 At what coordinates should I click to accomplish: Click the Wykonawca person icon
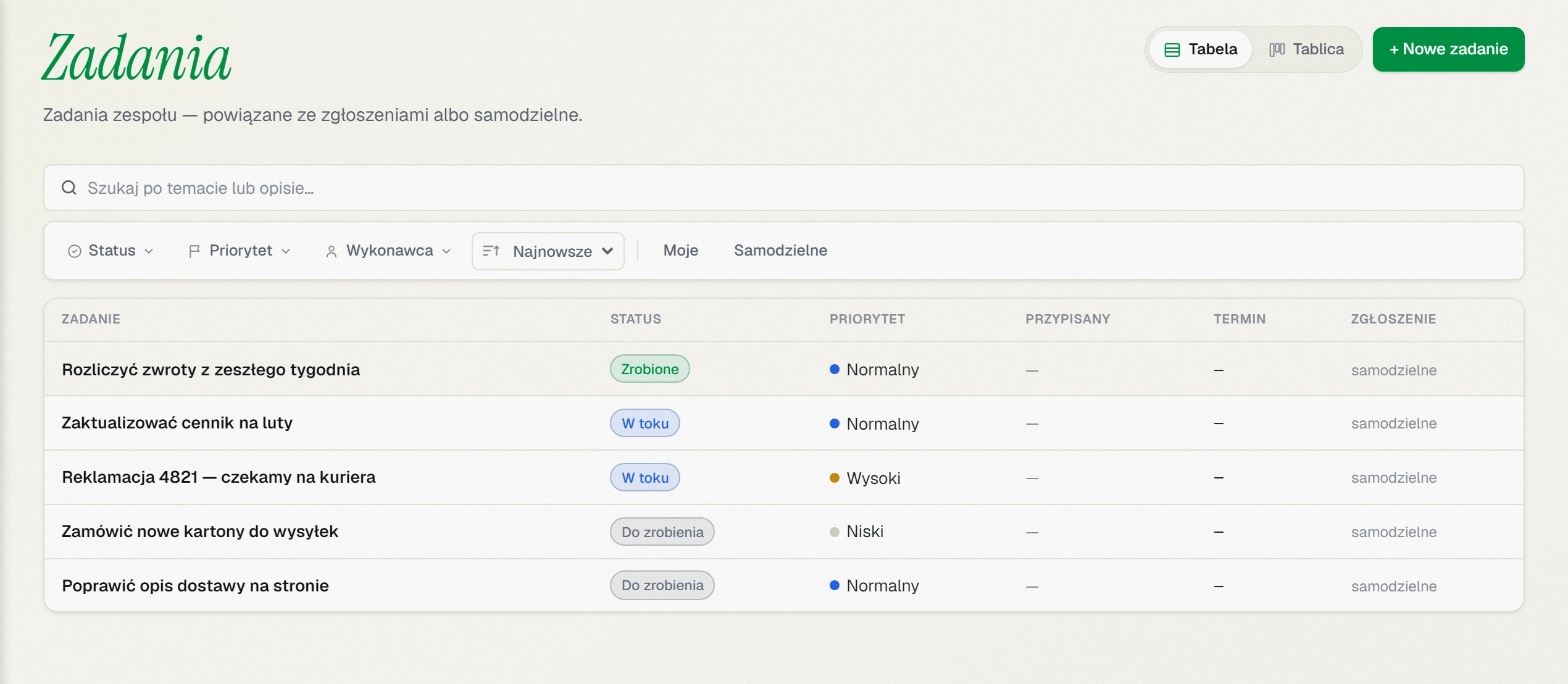(x=332, y=251)
